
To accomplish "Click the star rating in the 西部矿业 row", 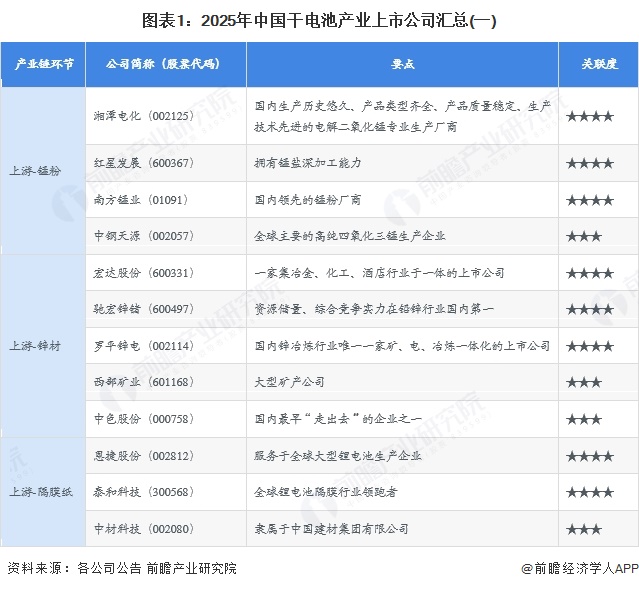I will [x=583, y=382].
